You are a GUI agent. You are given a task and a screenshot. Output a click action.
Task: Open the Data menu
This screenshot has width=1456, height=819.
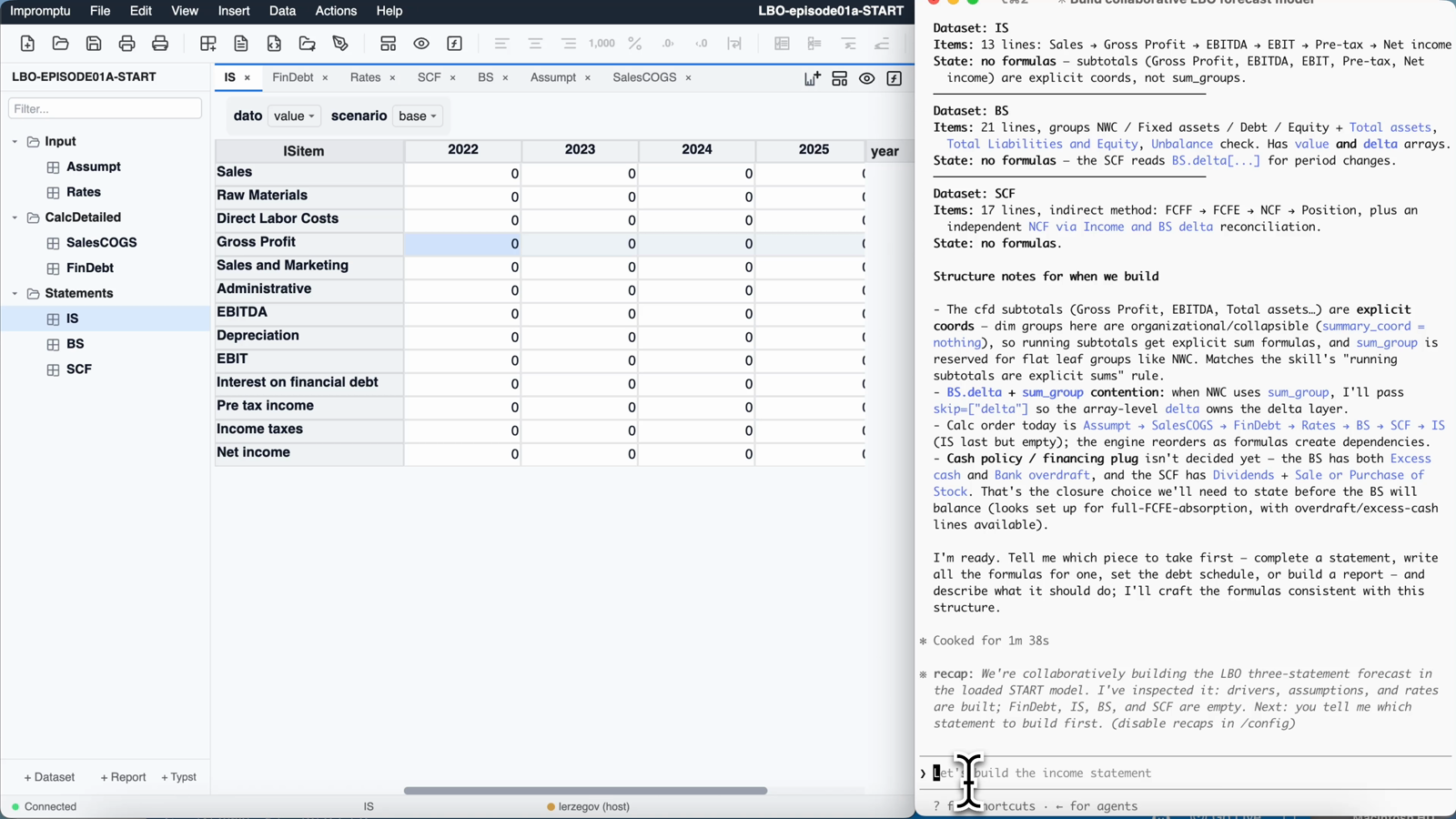pyautogui.click(x=282, y=11)
